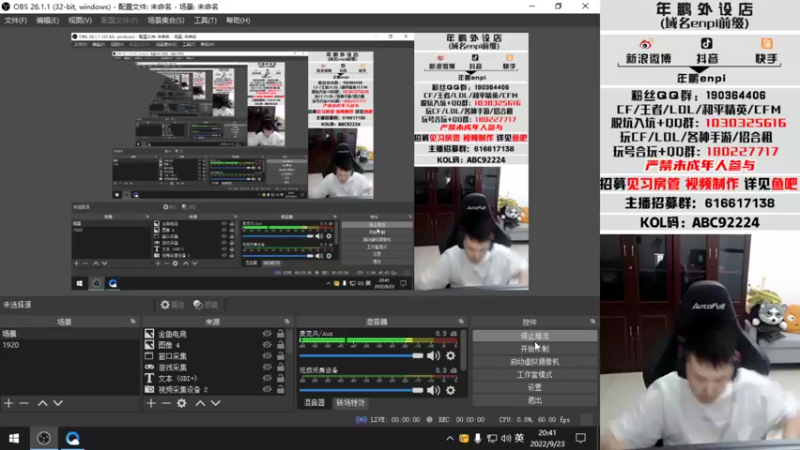Click the 开始录制 button
800x450 pixels.
tap(535, 349)
